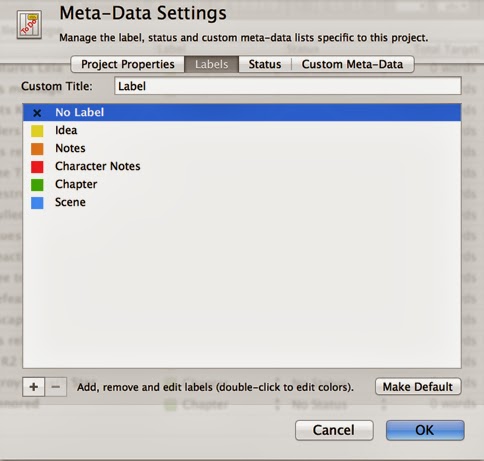Select the yellow Idea color swatch
Image resolution: width=484 pixels, height=461 pixels.
37,131
